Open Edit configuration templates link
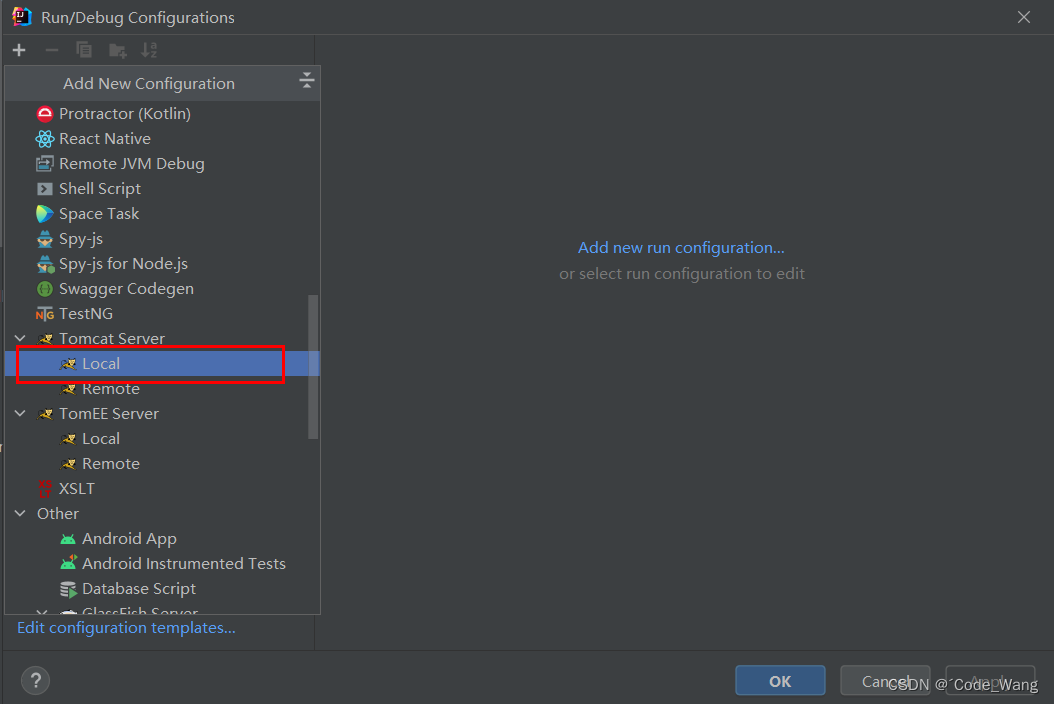This screenshot has width=1054, height=704. (126, 627)
